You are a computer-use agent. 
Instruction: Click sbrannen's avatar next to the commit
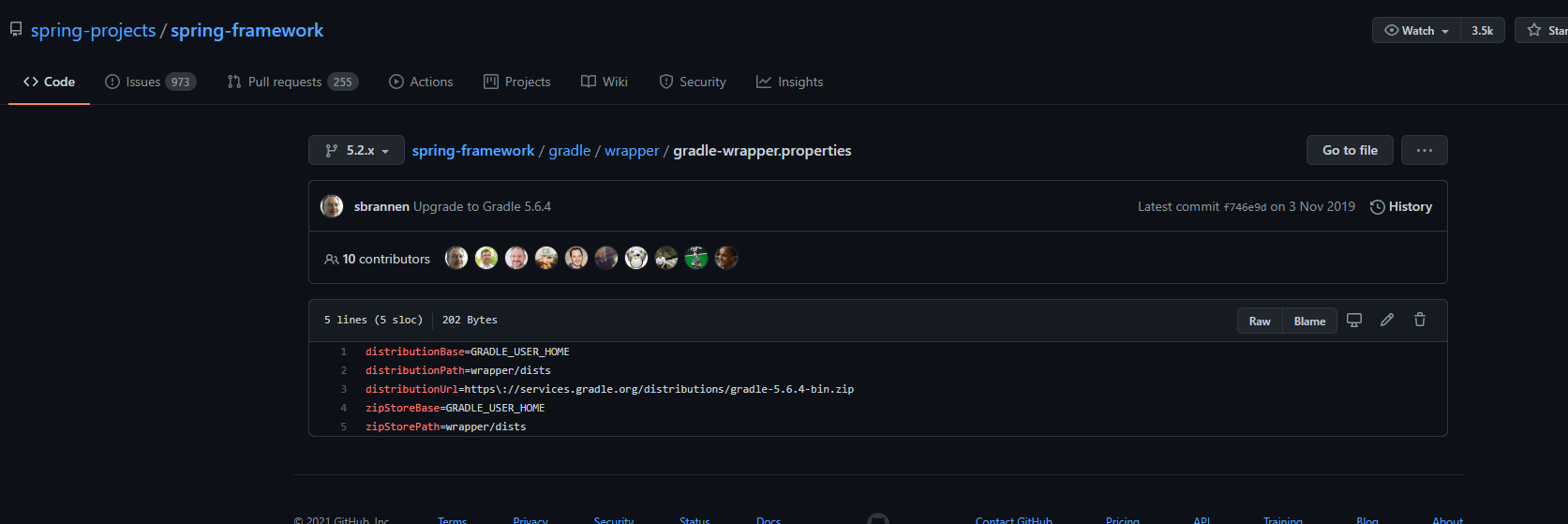click(332, 206)
